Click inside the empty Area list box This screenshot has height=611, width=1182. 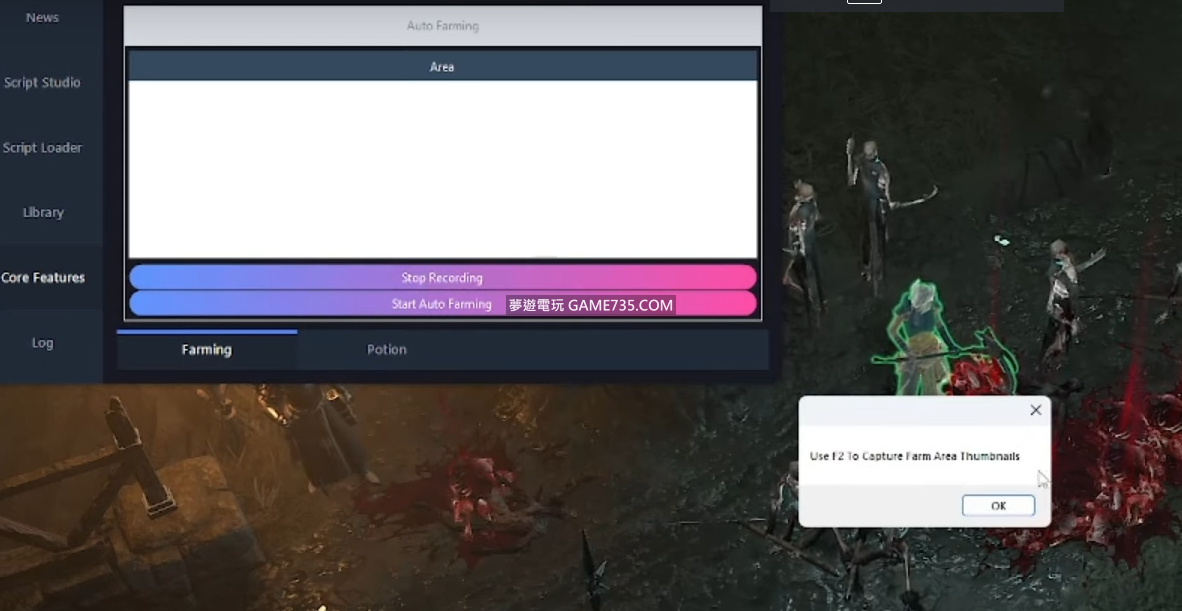click(442, 170)
